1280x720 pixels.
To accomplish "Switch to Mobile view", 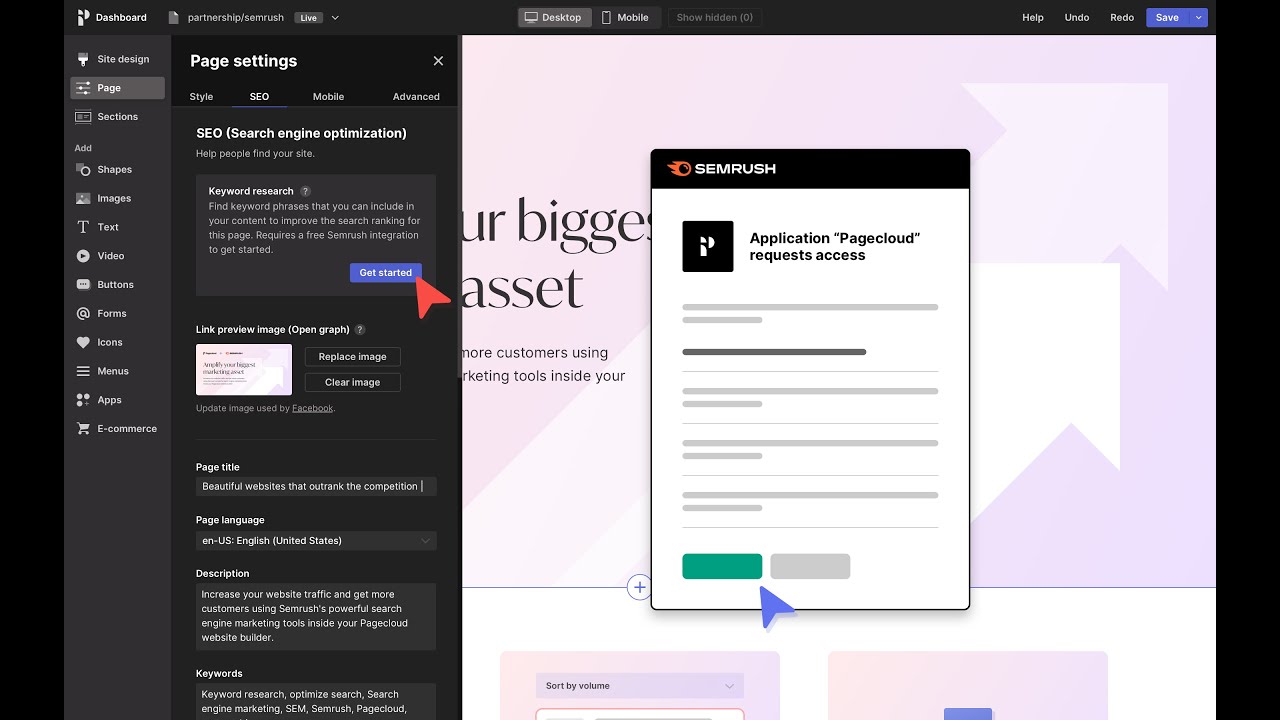I will (x=625, y=17).
